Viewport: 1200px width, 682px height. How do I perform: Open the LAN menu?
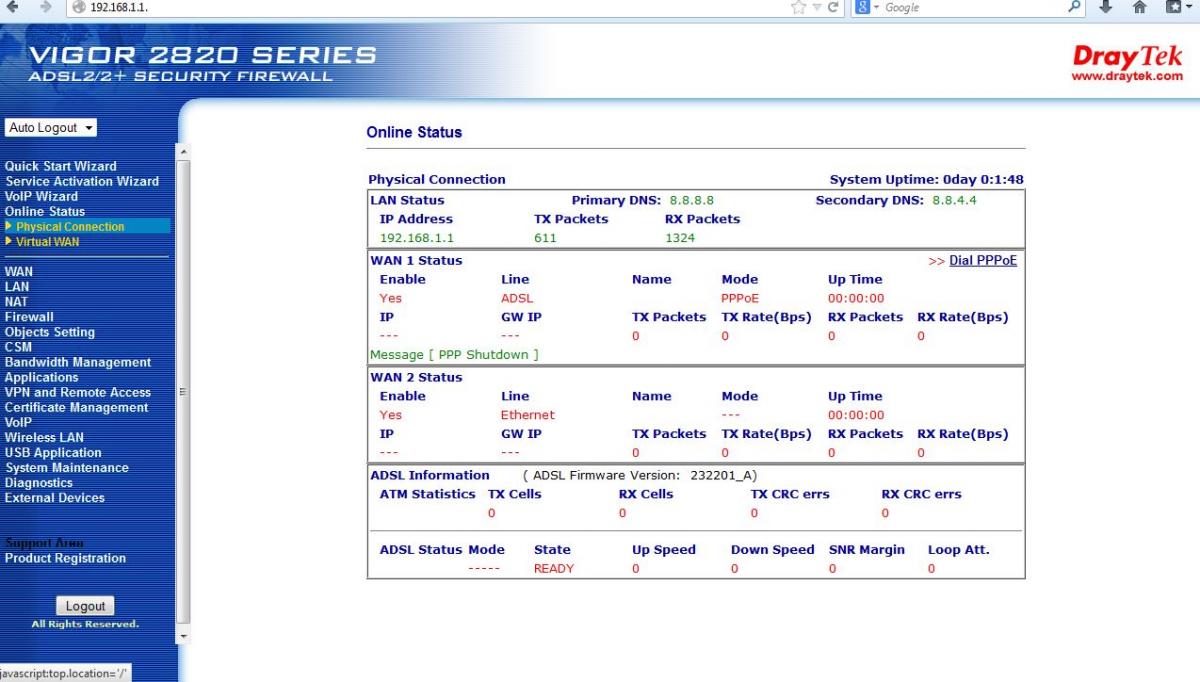click(16, 286)
